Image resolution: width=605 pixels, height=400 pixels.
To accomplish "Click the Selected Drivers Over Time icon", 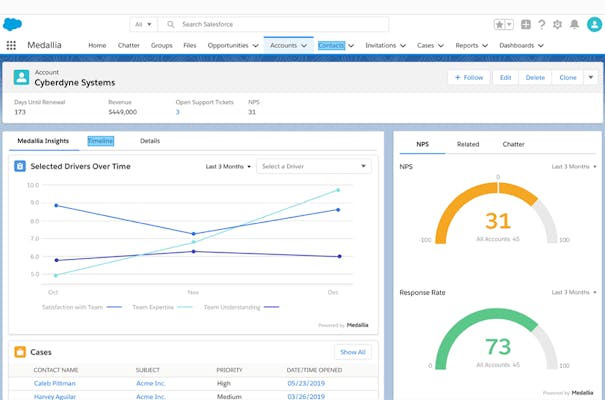I will [20, 166].
